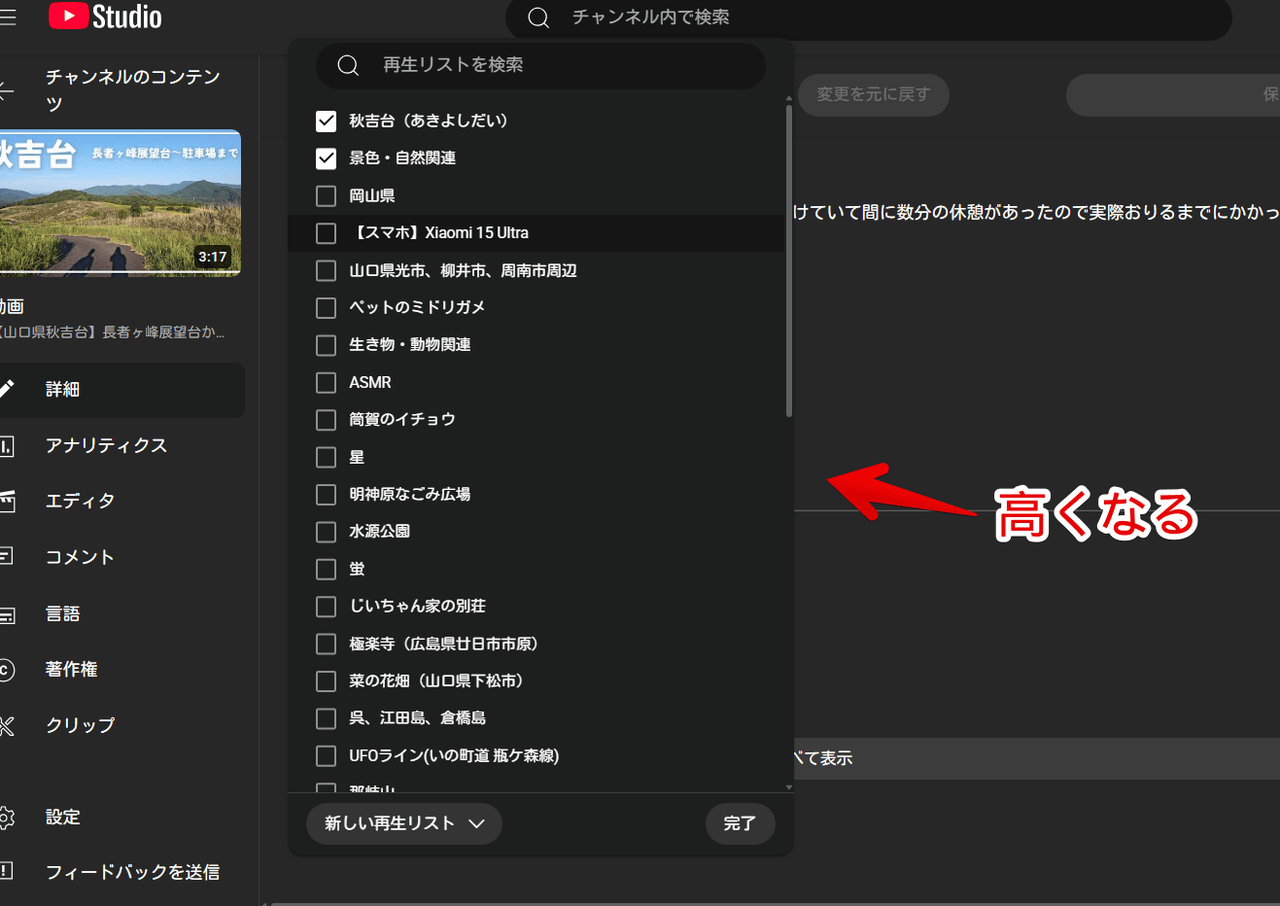Viewport: 1280px width, 906px height.
Task: Click the channel search magnifier icon
Action: [x=539, y=18]
